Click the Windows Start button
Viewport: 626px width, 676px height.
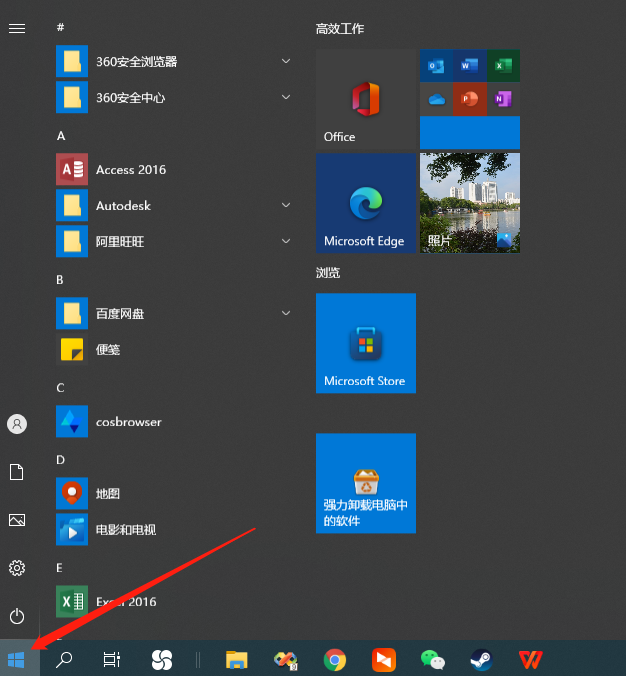tap(16, 660)
